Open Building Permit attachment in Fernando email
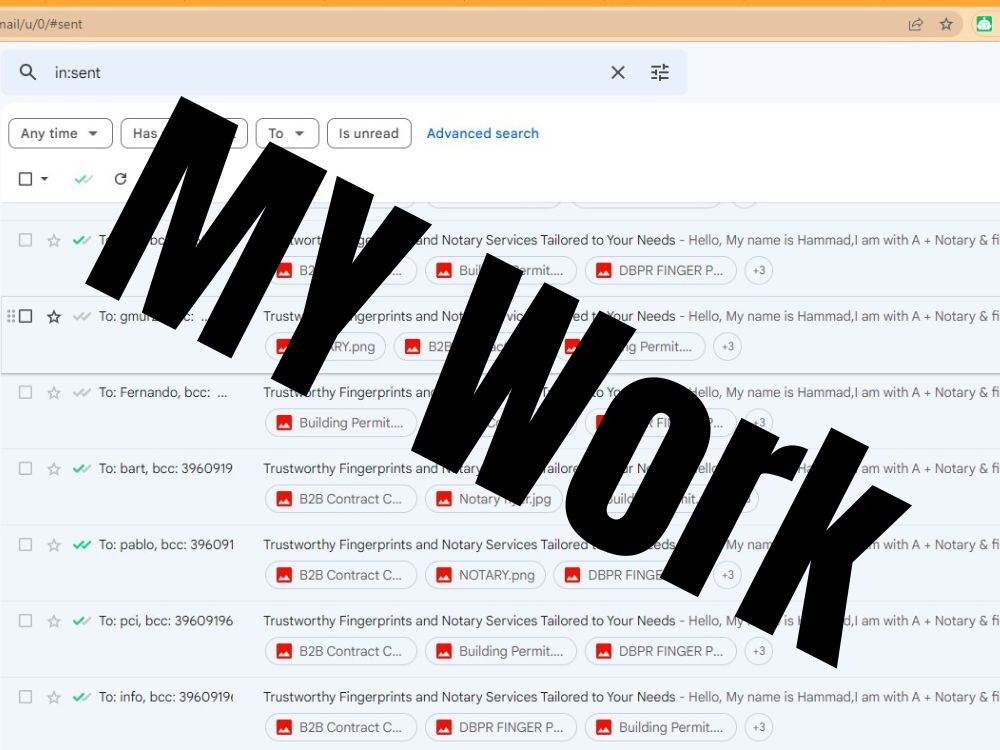Viewport: 1000px width, 750px height. click(341, 423)
